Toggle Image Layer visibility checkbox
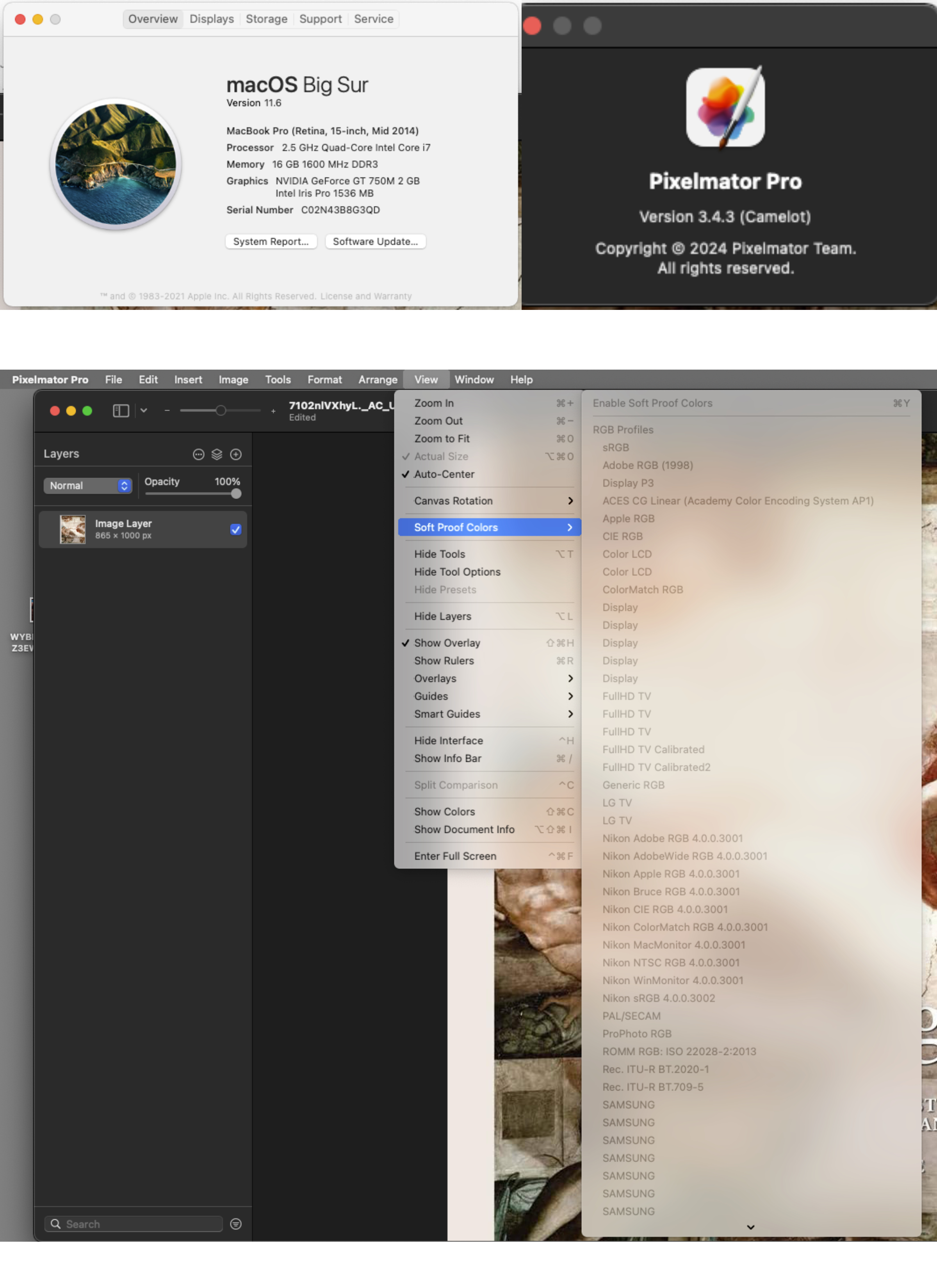 point(235,529)
